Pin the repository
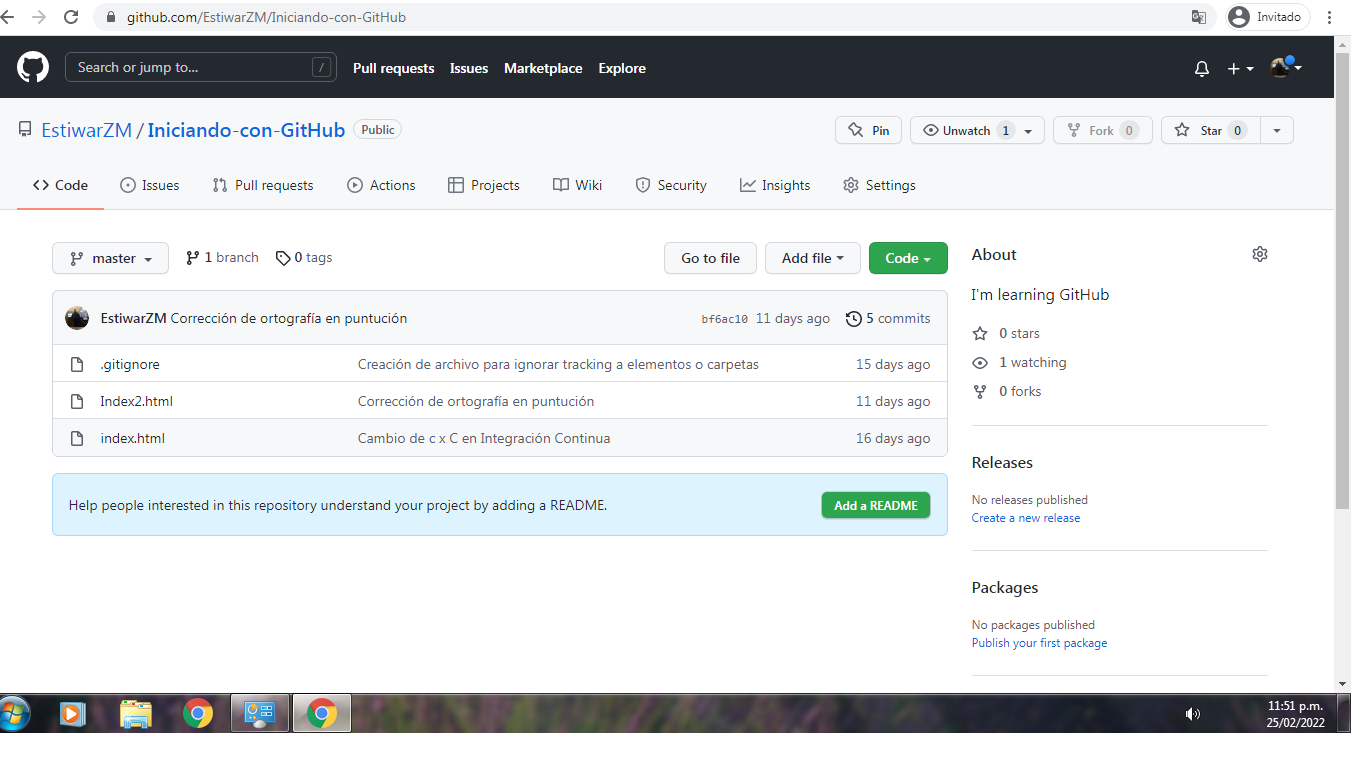1366x768 pixels. tap(868, 130)
